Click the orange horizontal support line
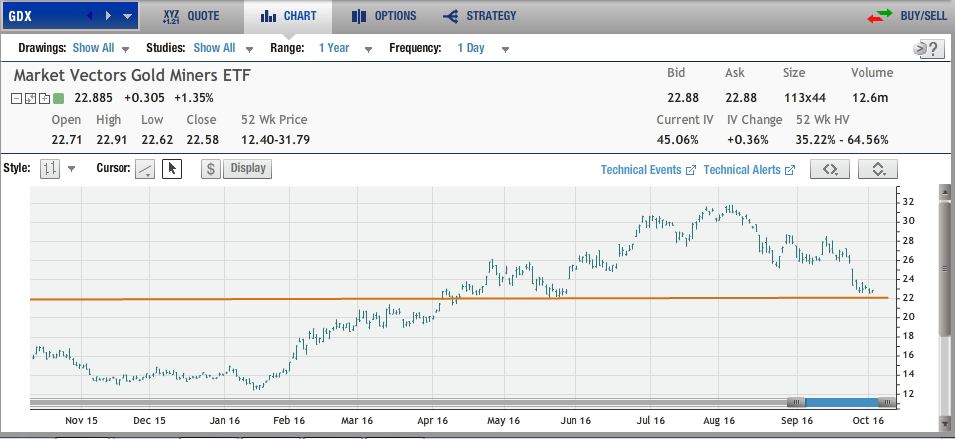This screenshot has height=439, width=955. click(459, 298)
